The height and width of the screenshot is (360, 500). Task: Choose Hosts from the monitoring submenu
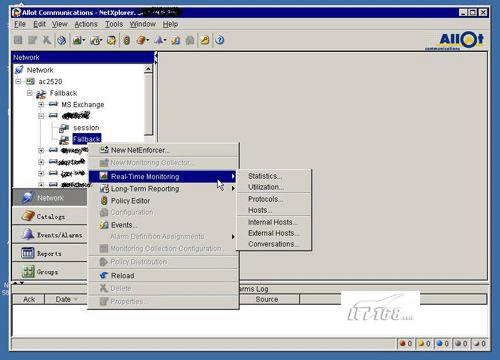click(x=274, y=210)
